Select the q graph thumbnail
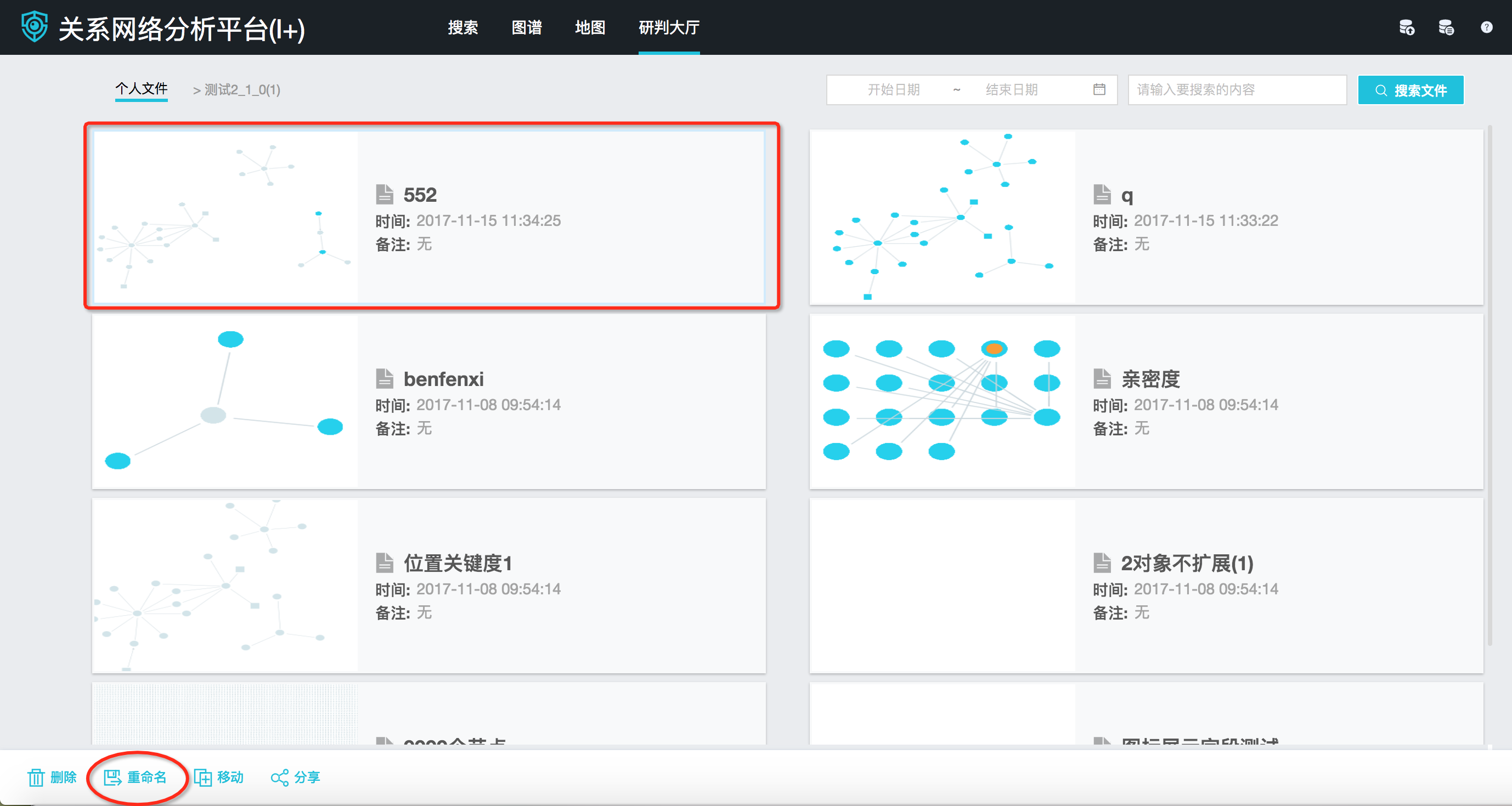Screen dimensions: 1512x806 click(x=942, y=217)
